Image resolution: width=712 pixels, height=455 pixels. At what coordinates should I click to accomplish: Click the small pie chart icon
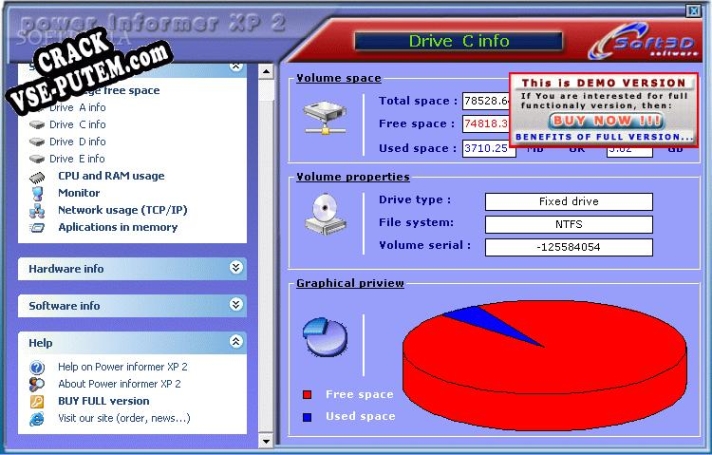pyautogui.click(x=325, y=336)
